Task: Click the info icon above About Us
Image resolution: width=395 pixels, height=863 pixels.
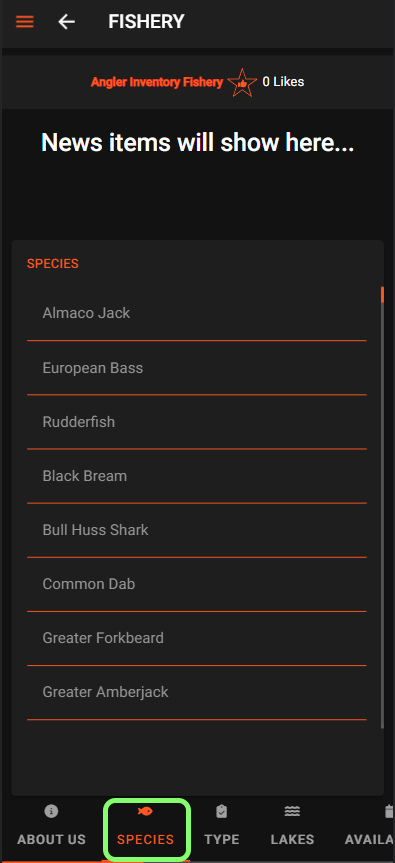Action: (51, 811)
